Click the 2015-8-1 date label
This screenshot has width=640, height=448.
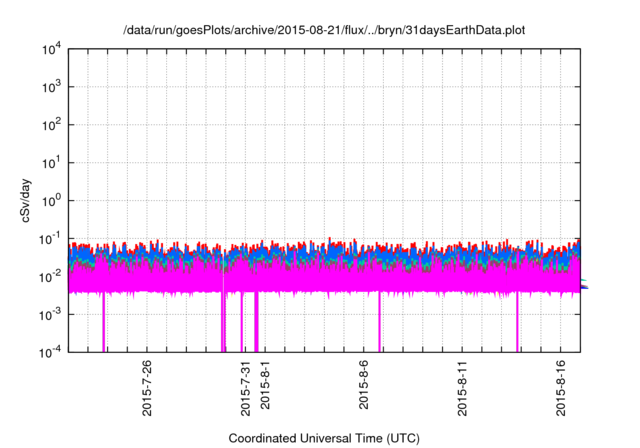[x=265, y=384]
